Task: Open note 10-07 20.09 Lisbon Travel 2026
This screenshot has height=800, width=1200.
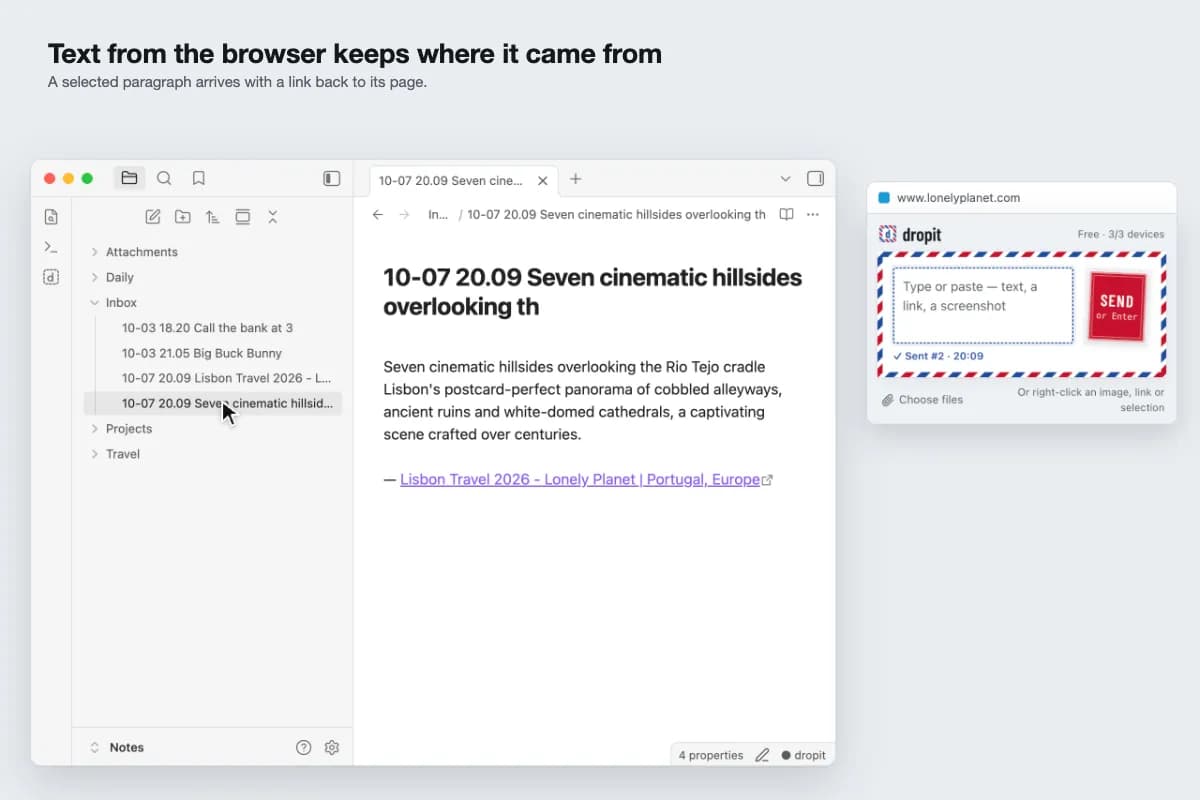Action: click(226, 378)
